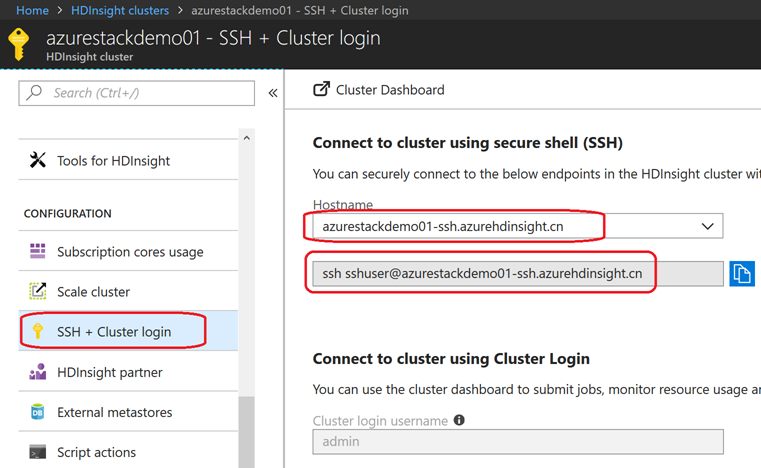Open Subscription cores usage

[128, 251]
